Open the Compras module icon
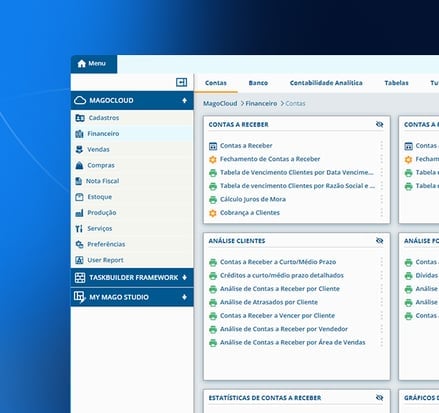Image resolution: width=439 pixels, height=413 pixels. [79, 165]
